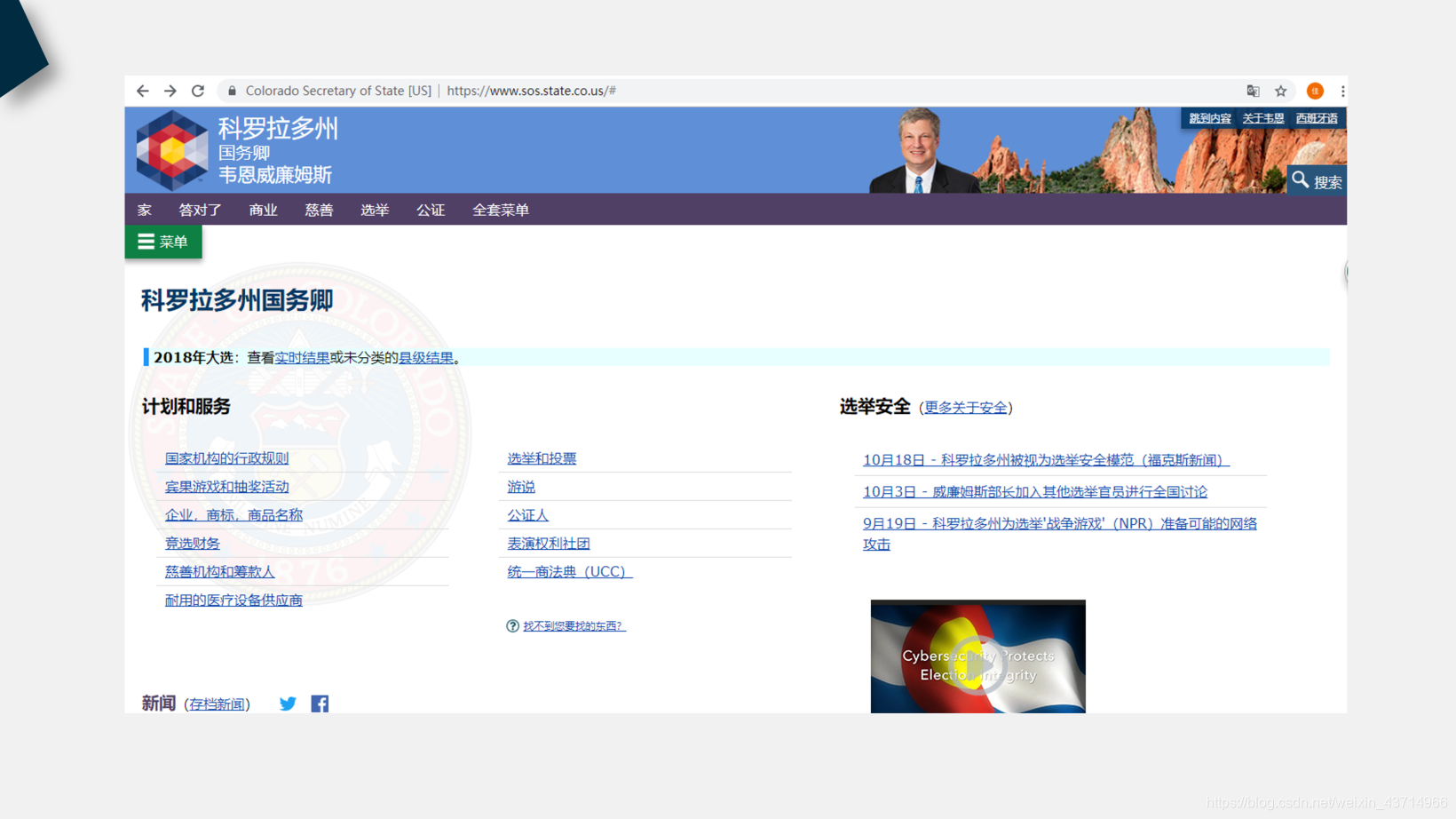Viewport: 1456px width, 819px height.
Task: Click the padlock security icon in address bar
Action: click(232, 91)
